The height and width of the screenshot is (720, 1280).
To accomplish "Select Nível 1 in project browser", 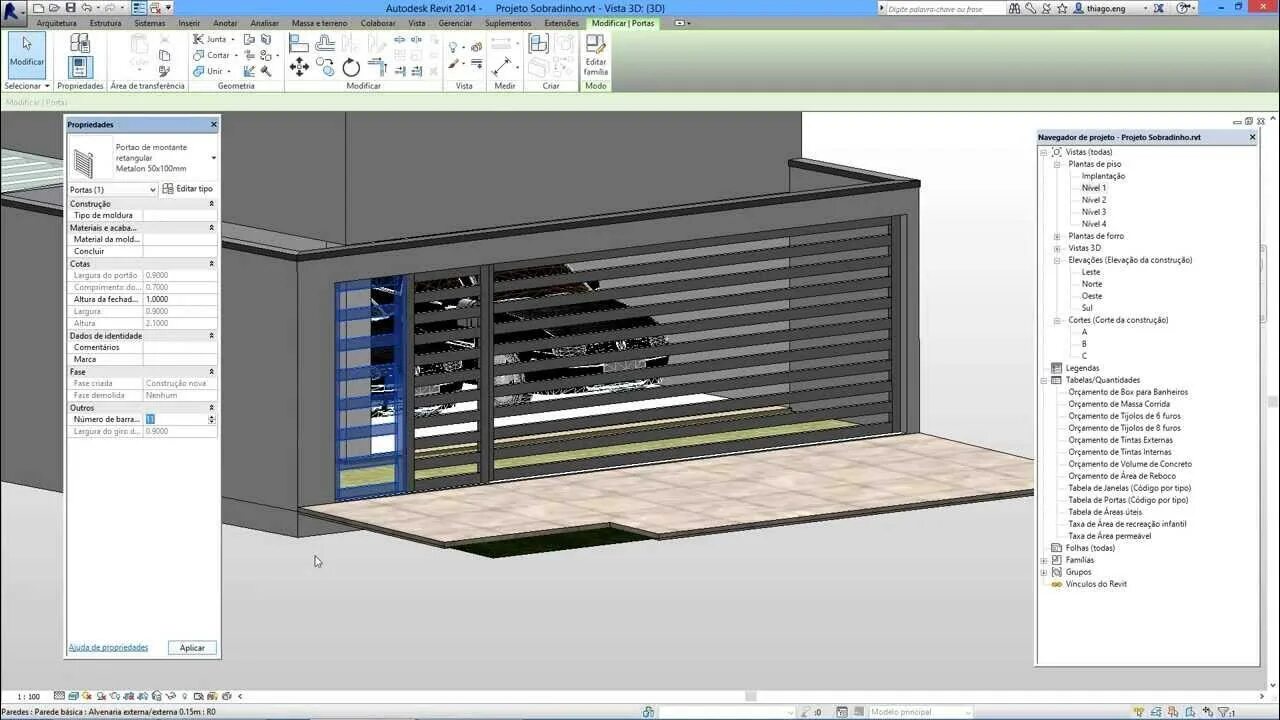I will [x=1093, y=188].
